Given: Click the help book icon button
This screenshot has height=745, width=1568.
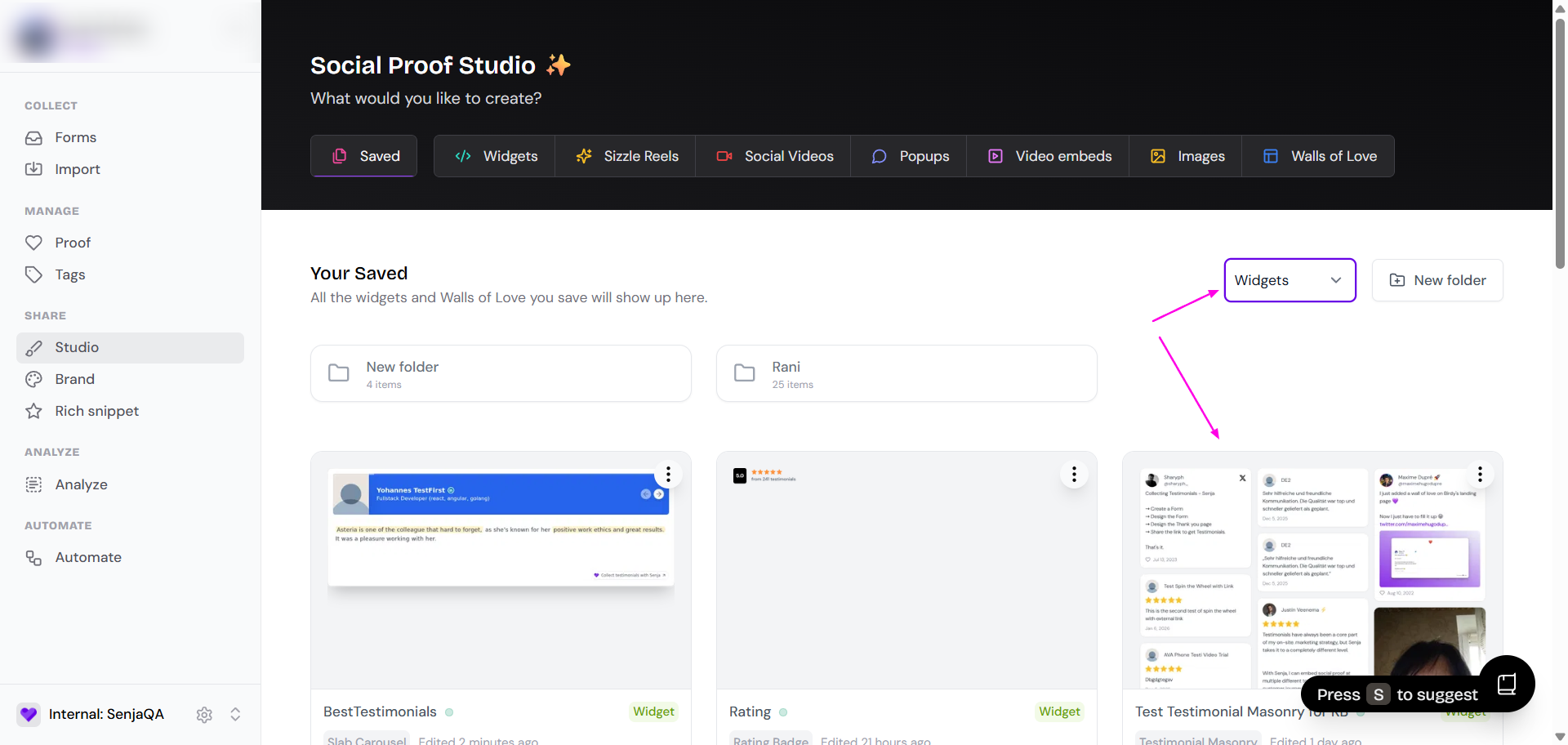Looking at the screenshot, I should pyautogui.click(x=1507, y=684).
